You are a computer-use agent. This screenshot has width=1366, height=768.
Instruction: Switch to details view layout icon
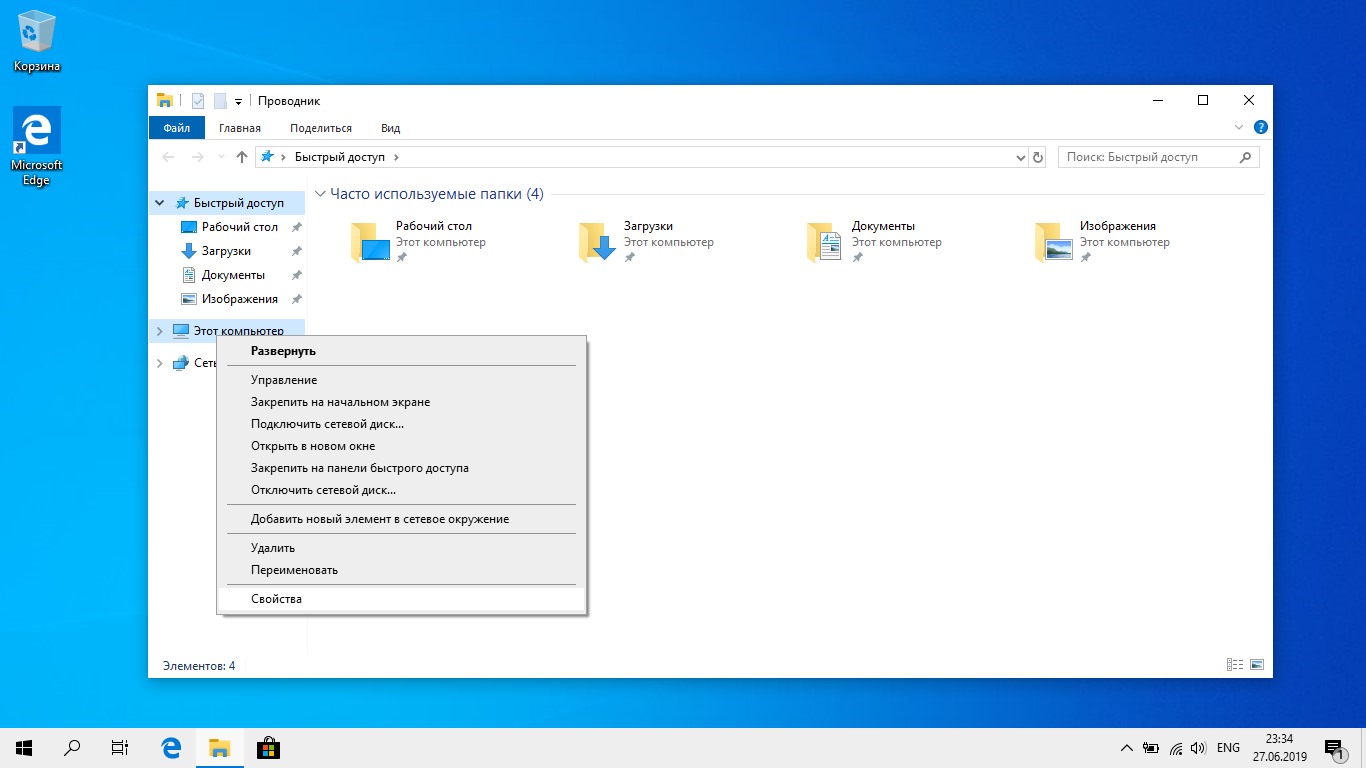click(x=1235, y=665)
